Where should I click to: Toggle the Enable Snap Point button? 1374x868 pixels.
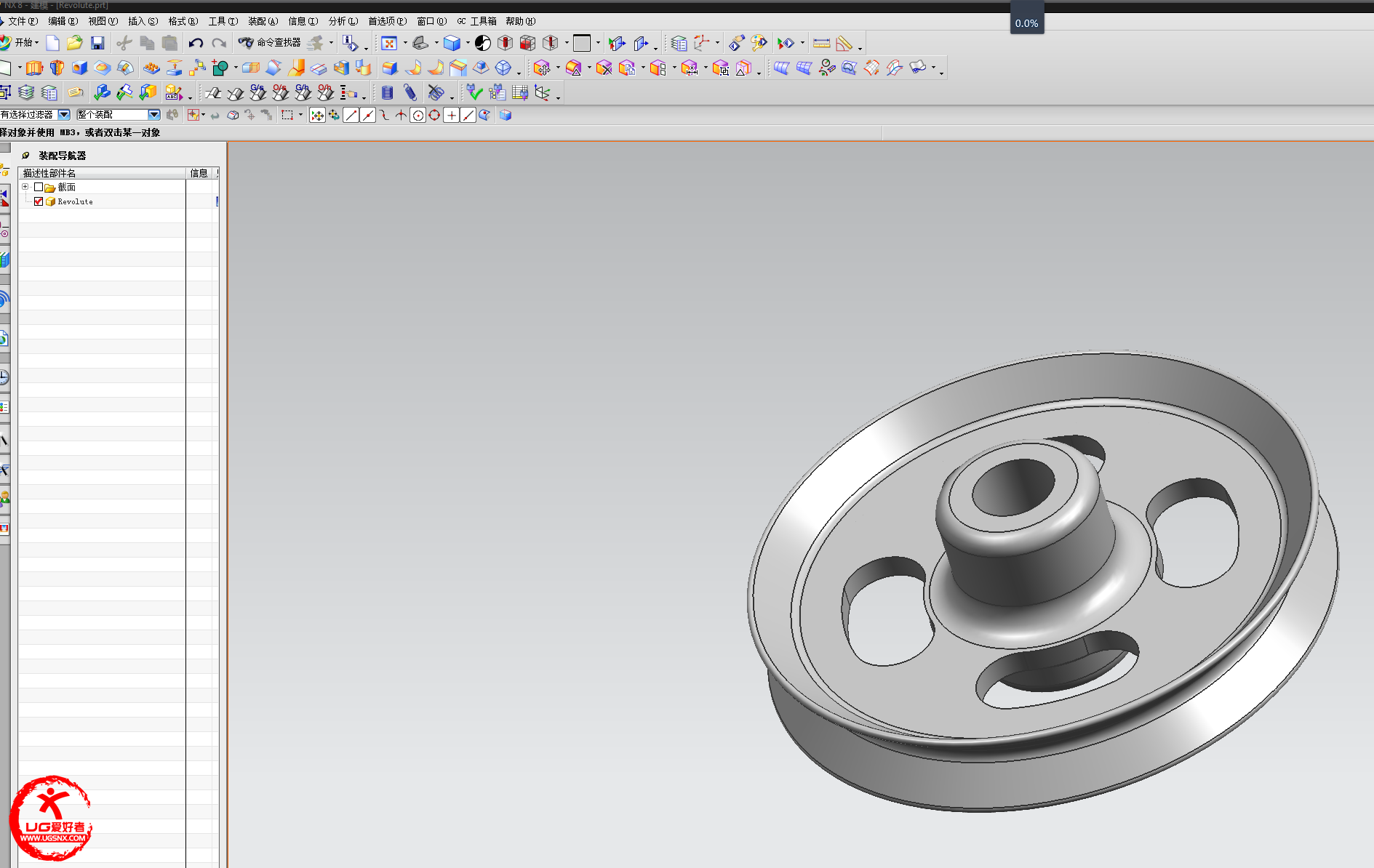317,115
